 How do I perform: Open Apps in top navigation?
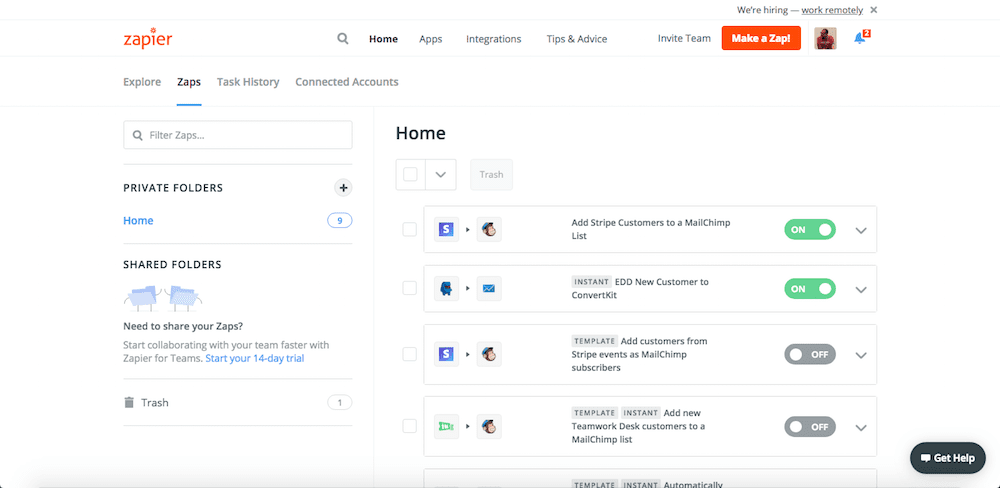point(430,39)
